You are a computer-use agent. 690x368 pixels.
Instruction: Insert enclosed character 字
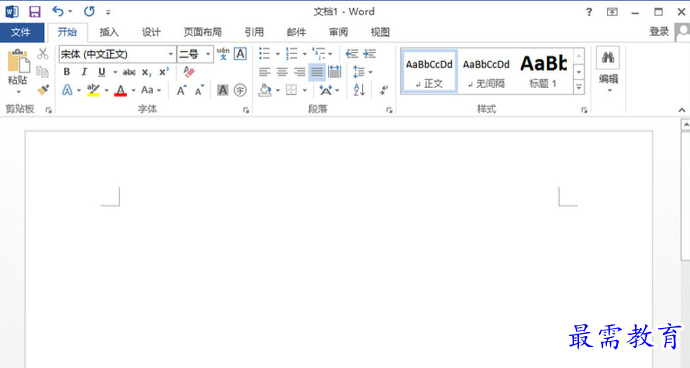(240, 90)
